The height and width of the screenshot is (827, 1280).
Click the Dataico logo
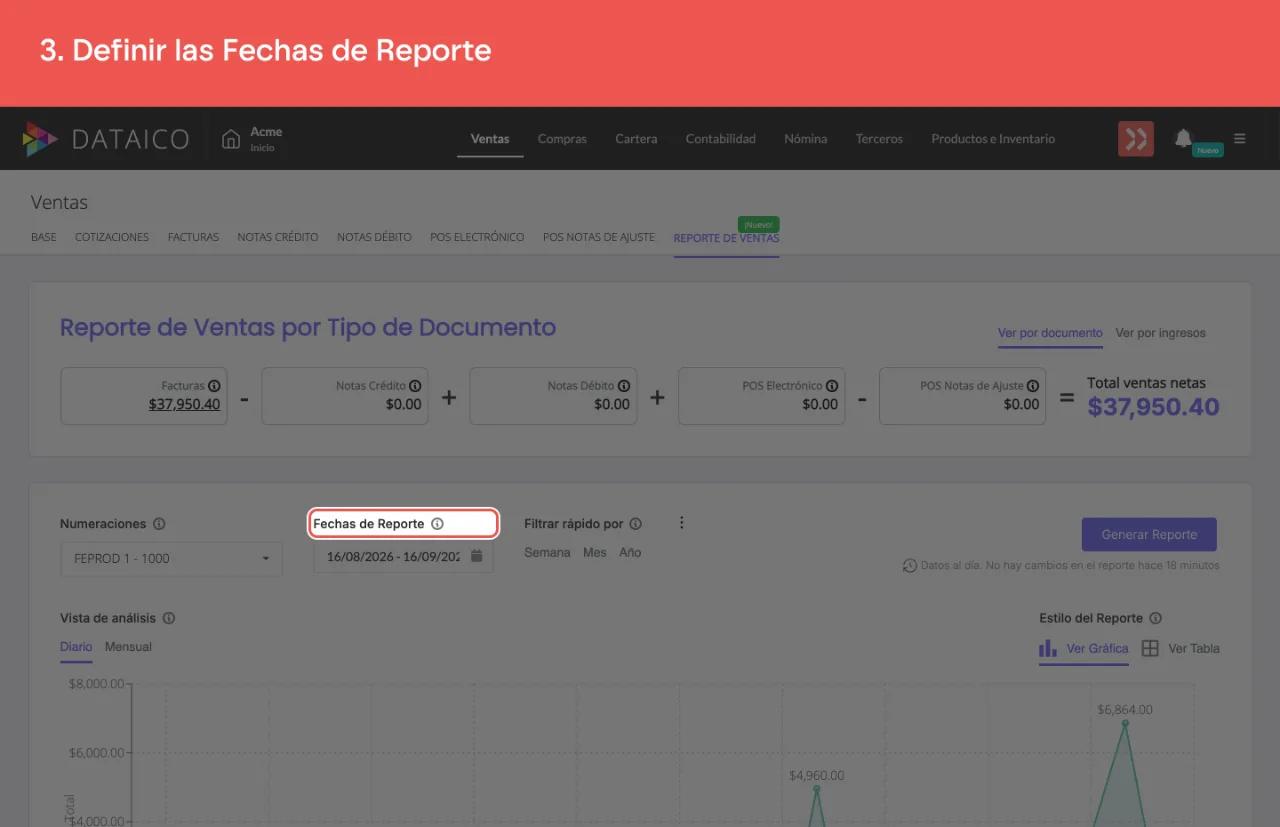tap(105, 139)
